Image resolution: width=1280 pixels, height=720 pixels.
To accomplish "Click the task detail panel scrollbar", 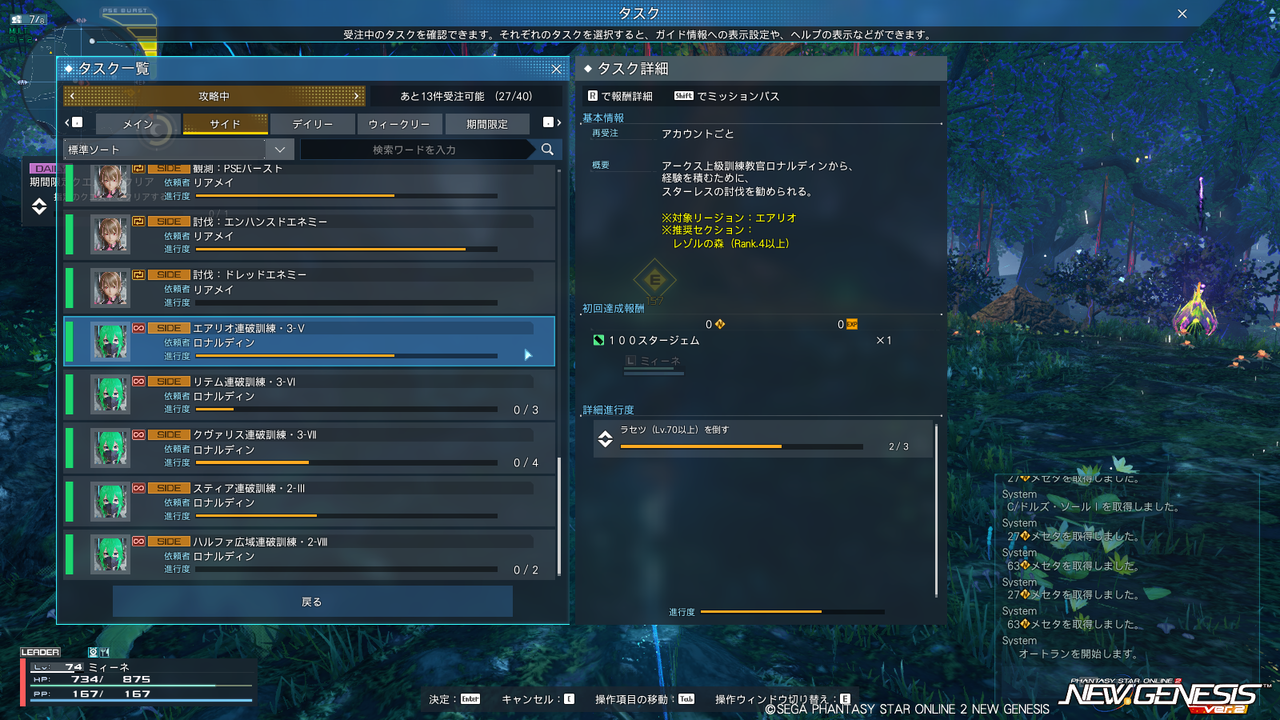I will [x=937, y=510].
